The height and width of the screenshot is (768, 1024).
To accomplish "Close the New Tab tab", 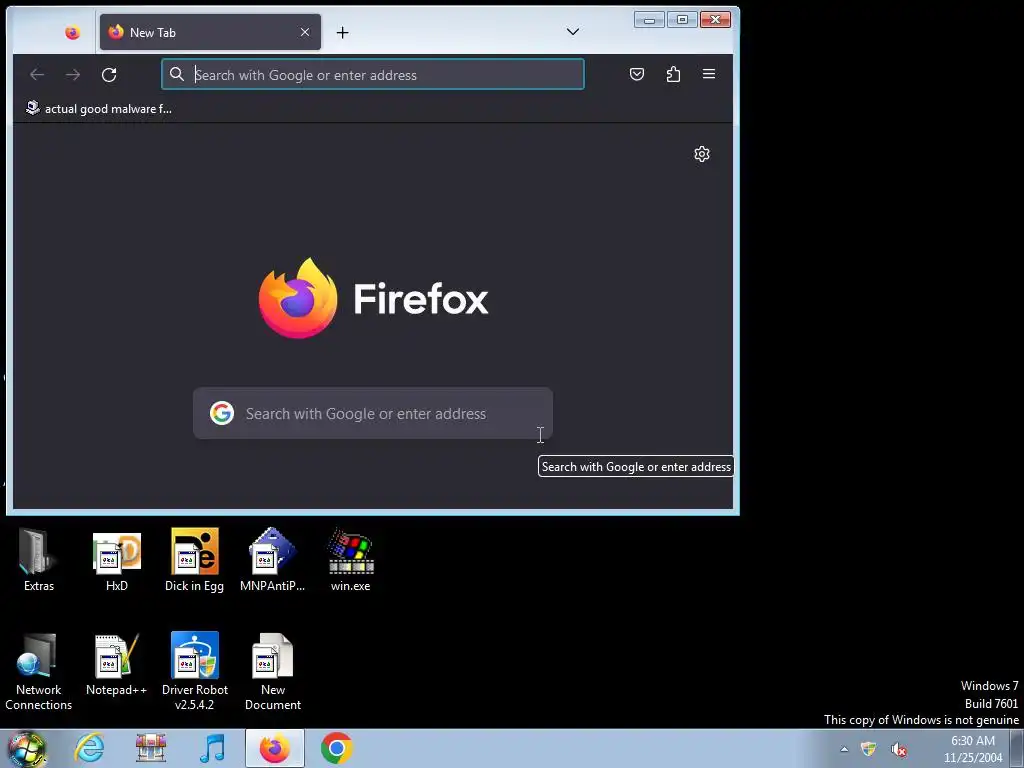I will 305,32.
